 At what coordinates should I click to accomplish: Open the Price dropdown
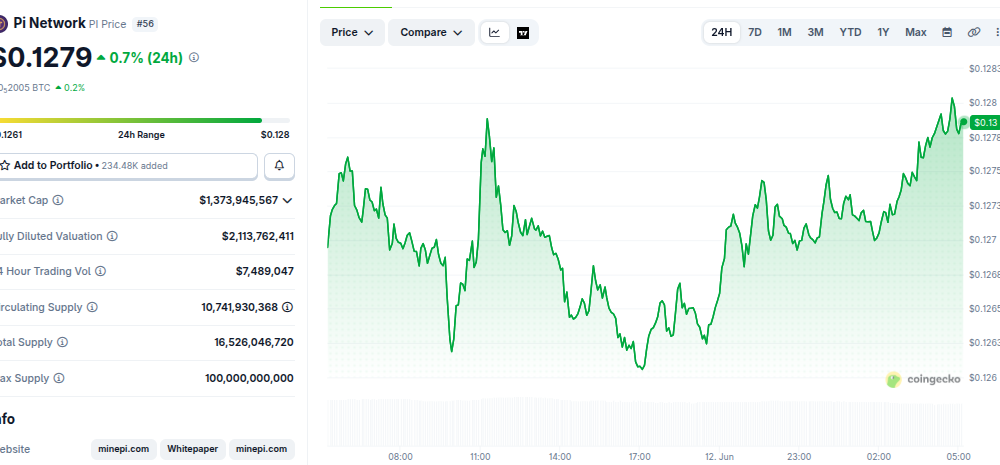(352, 33)
